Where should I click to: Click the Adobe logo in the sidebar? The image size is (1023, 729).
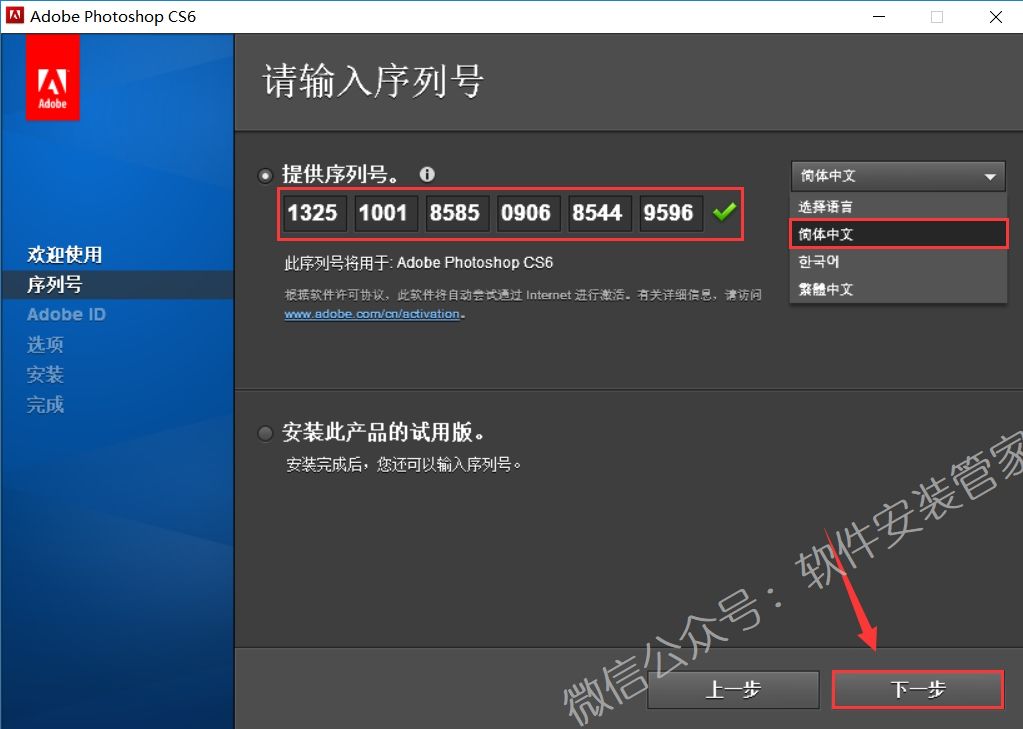tap(51, 76)
